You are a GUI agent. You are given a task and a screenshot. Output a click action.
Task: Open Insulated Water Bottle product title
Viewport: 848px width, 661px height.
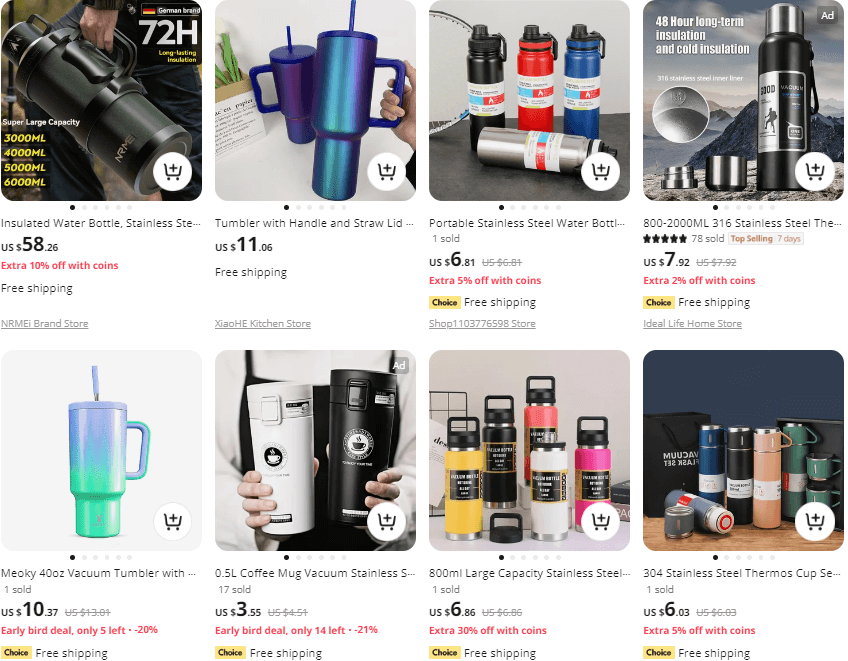point(101,223)
